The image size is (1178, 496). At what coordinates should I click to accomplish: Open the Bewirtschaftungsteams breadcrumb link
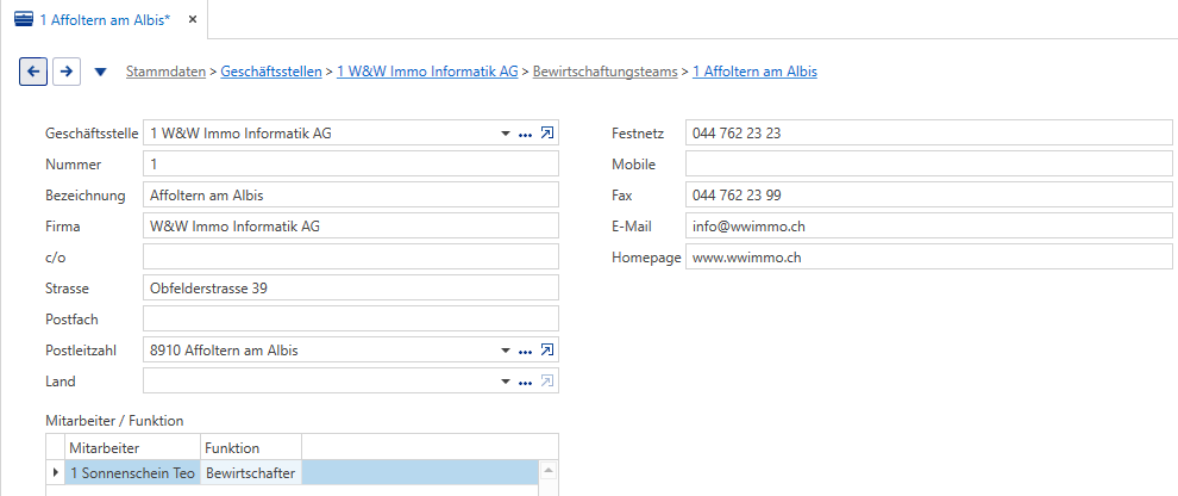(605, 71)
